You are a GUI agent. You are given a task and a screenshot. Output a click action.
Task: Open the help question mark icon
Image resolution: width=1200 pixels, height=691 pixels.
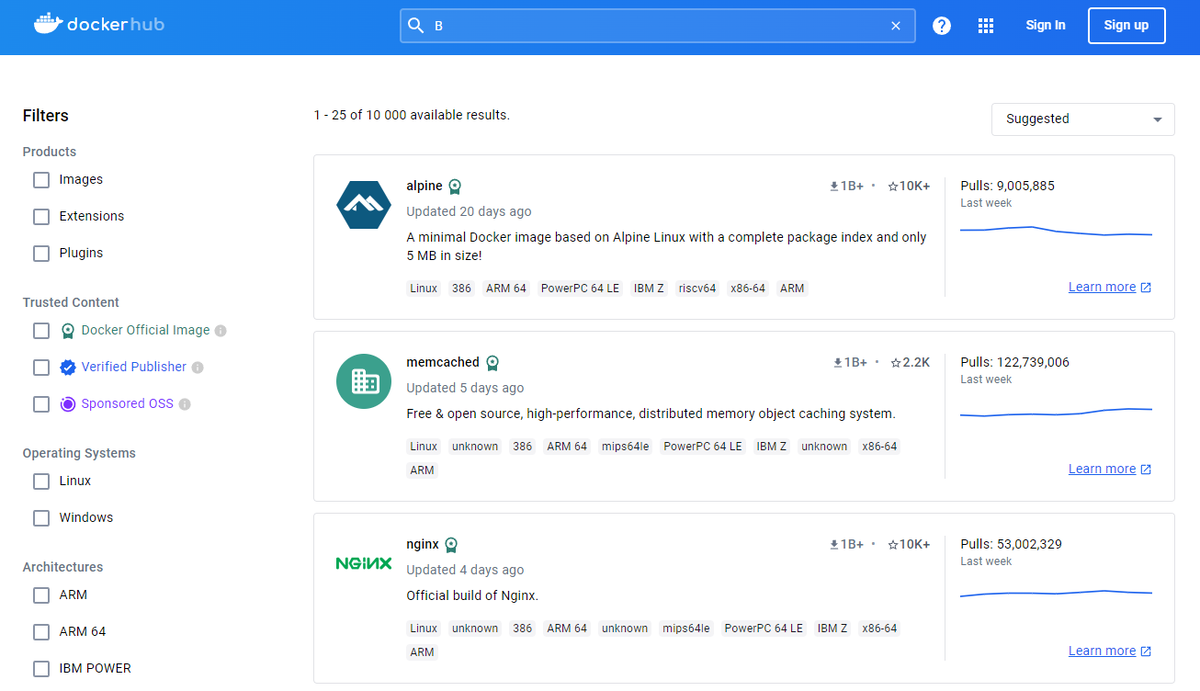pyautogui.click(x=942, y=26)
